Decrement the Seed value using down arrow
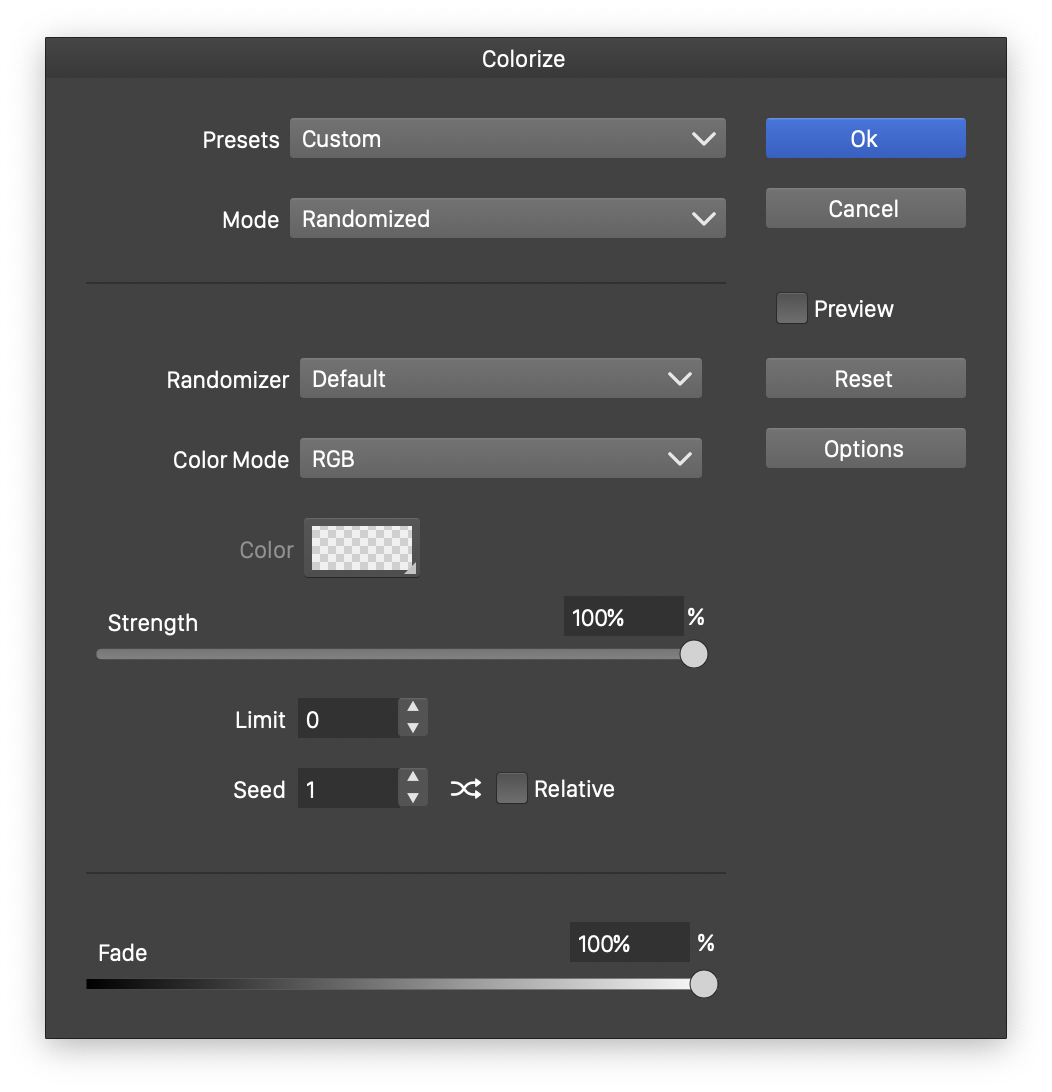 pos(413,799)
